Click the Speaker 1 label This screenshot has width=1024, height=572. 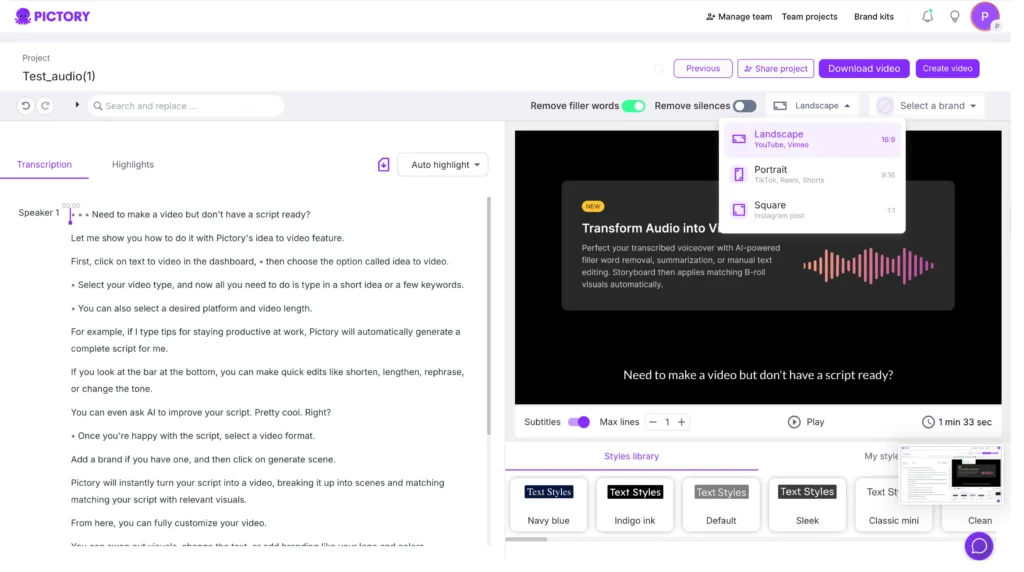(x=39, y=213)
